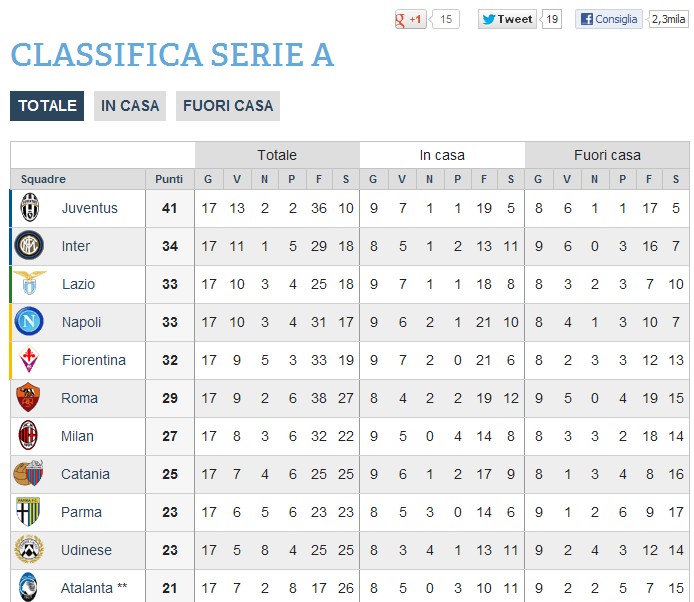694x602 pixels.
Task: Switch to the FUORI CASA tab
Action: [x=228, y=106]
